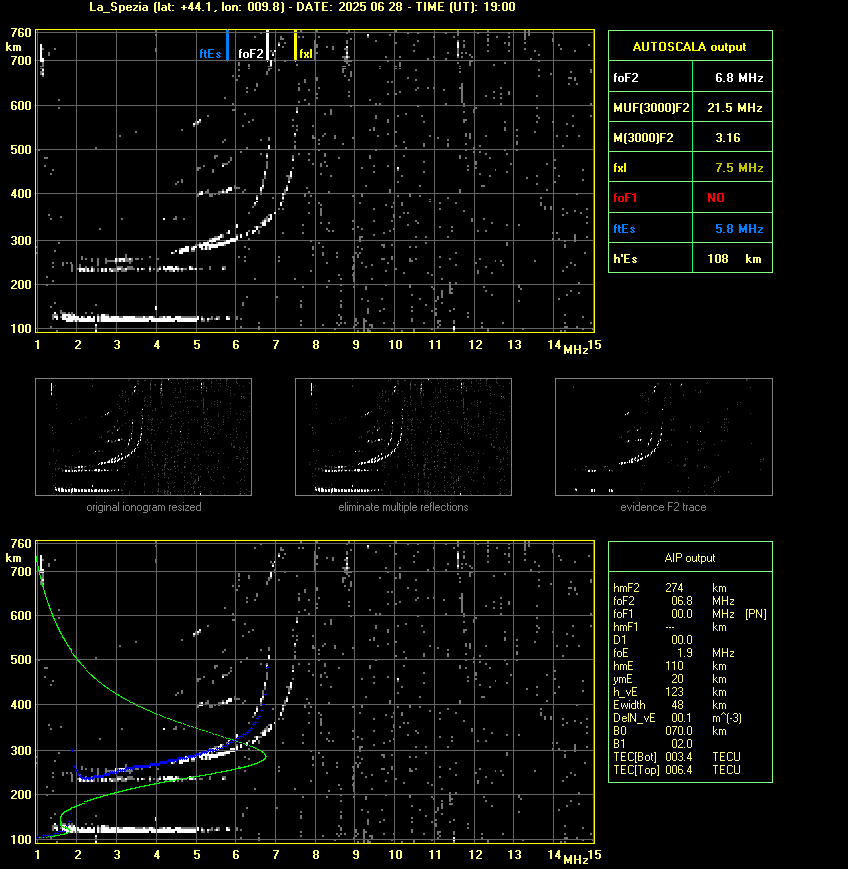Click the '760' km axis label of the top ionogram
Screen dimensions: 848x869
click(21, 33)
